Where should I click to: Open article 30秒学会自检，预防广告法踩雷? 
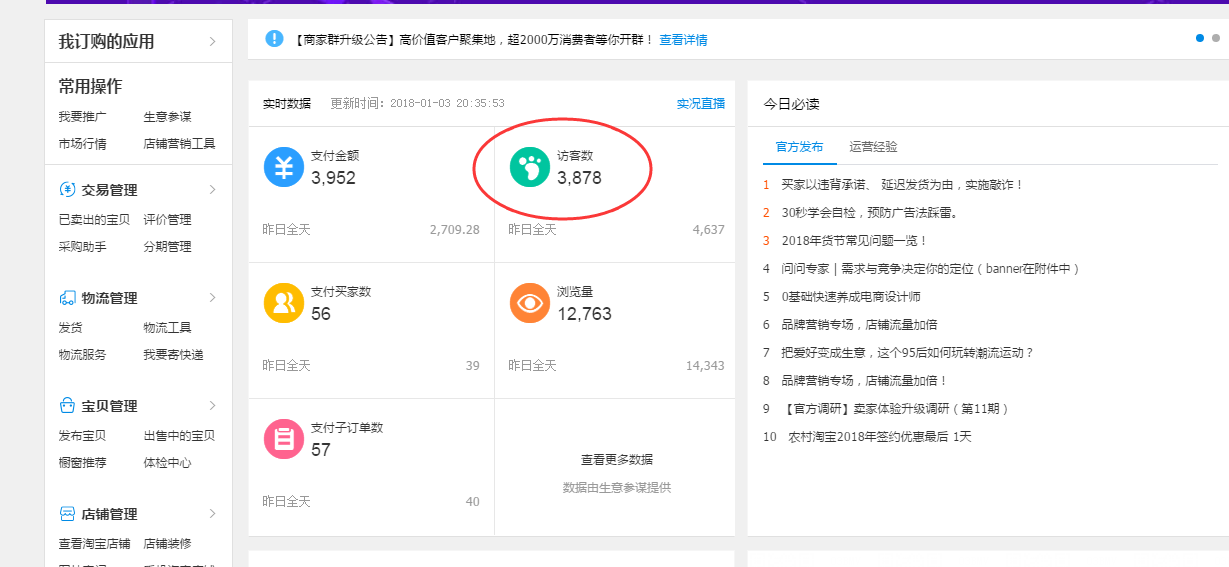(x=869, y=213)
